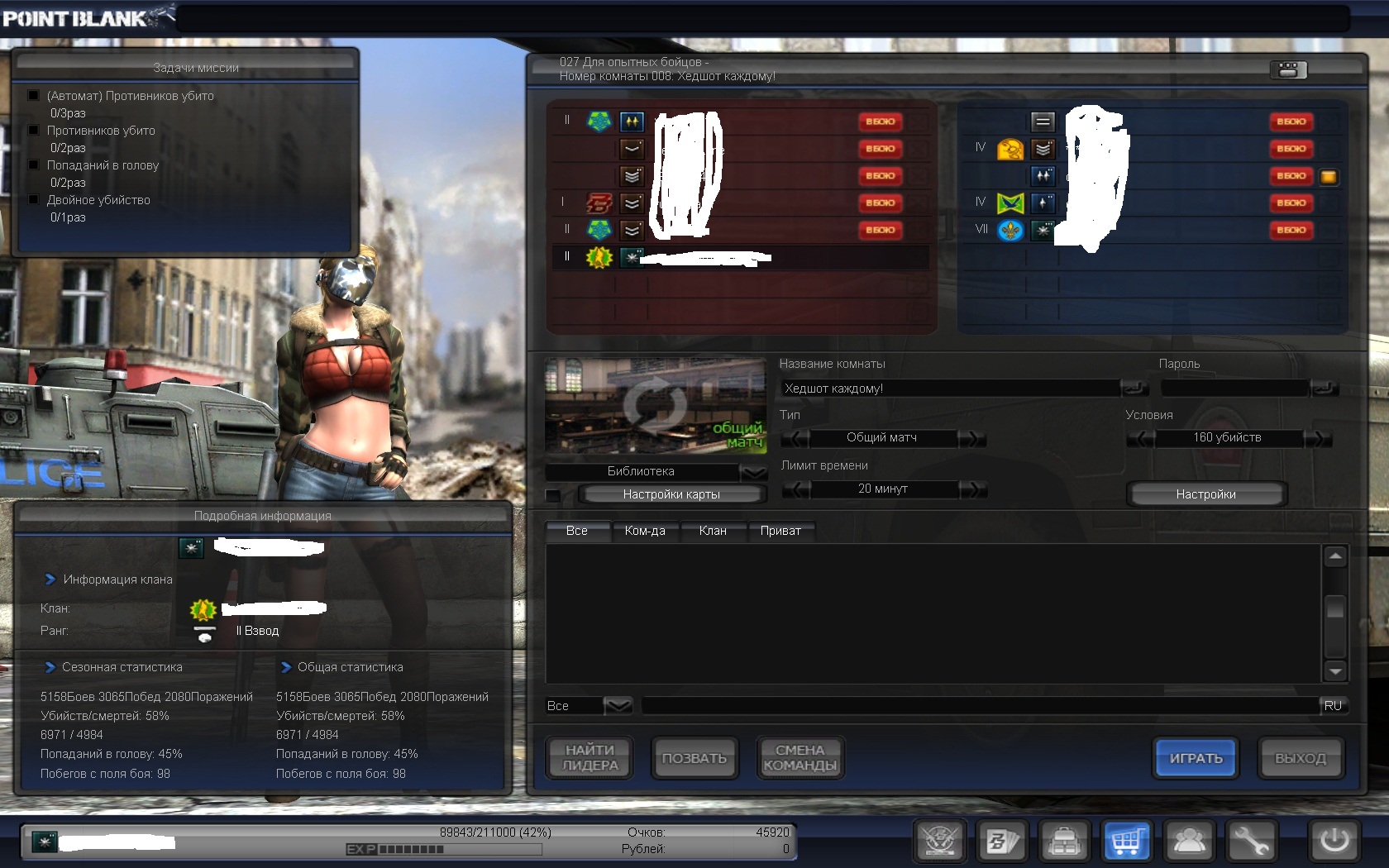Click the small icon button in the room title bar
This screenshot has height=868, width=1389.
tap(1288, 70)
